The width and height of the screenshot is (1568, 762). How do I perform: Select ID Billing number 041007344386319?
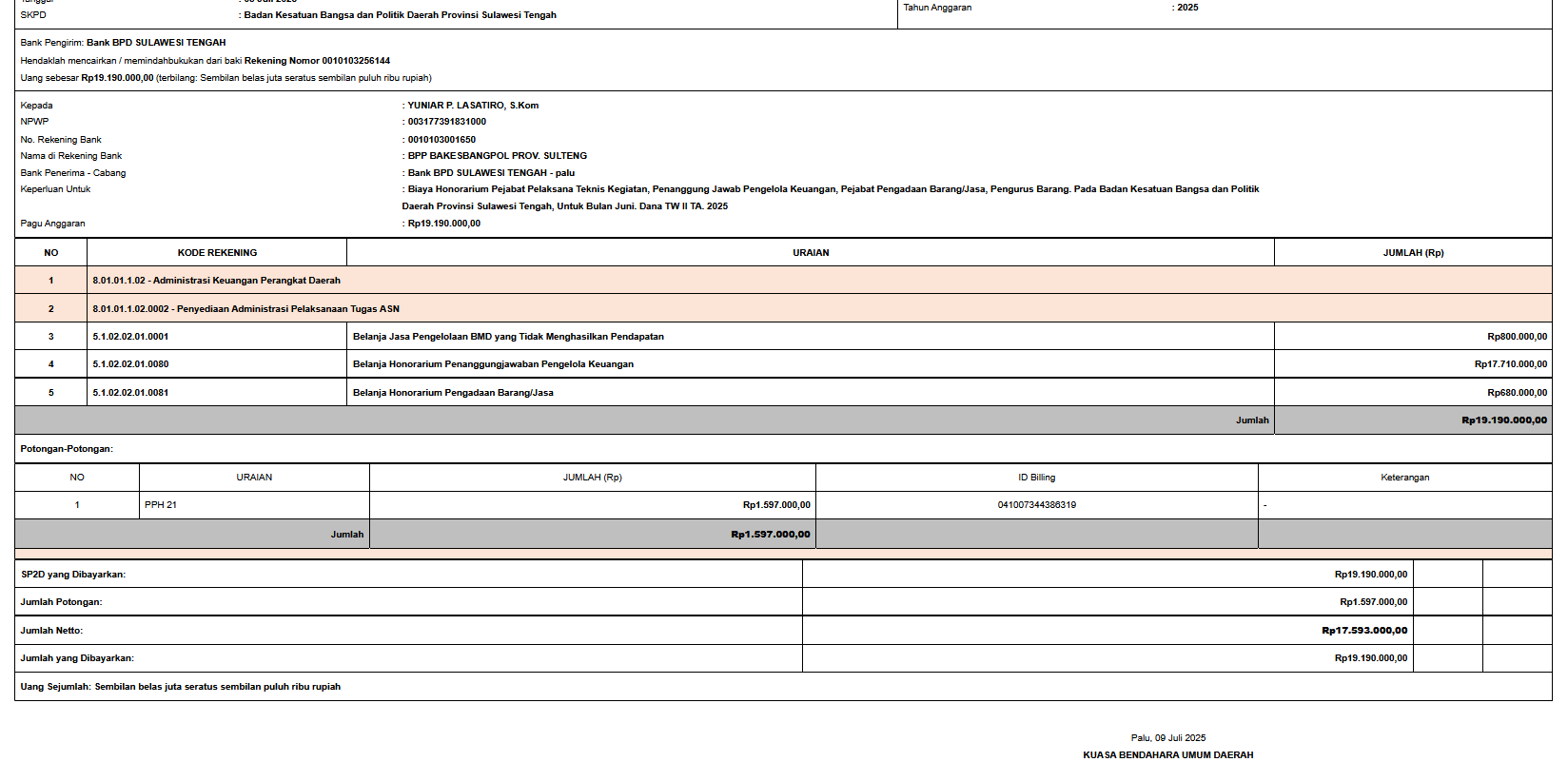coord(1036,505)
